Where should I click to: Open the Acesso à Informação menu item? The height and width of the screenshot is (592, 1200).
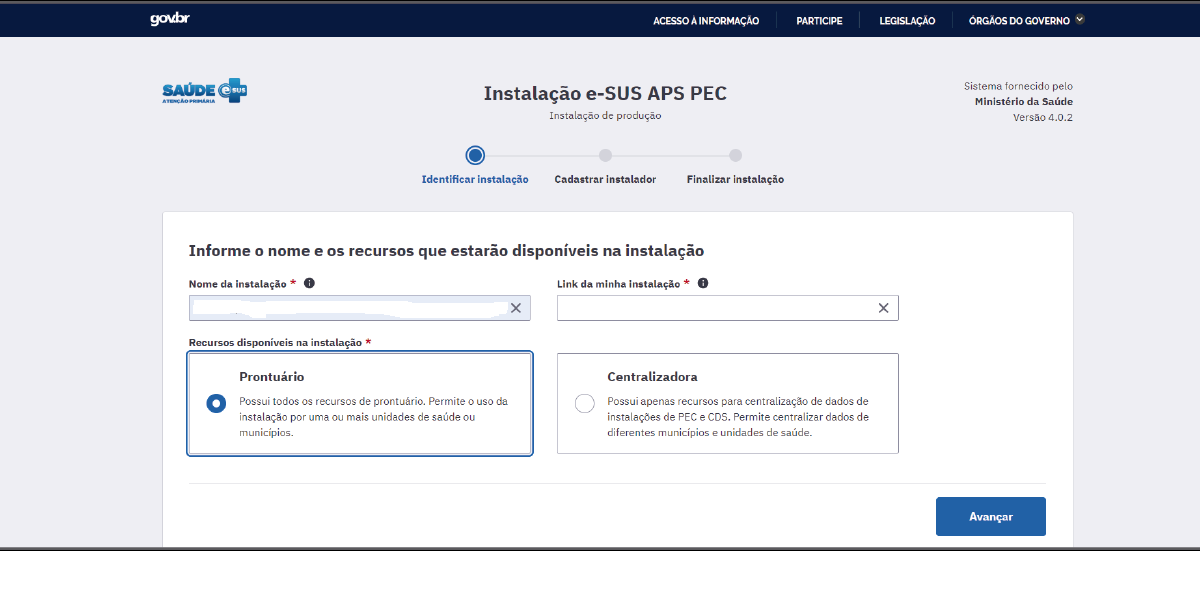point(706,19)
